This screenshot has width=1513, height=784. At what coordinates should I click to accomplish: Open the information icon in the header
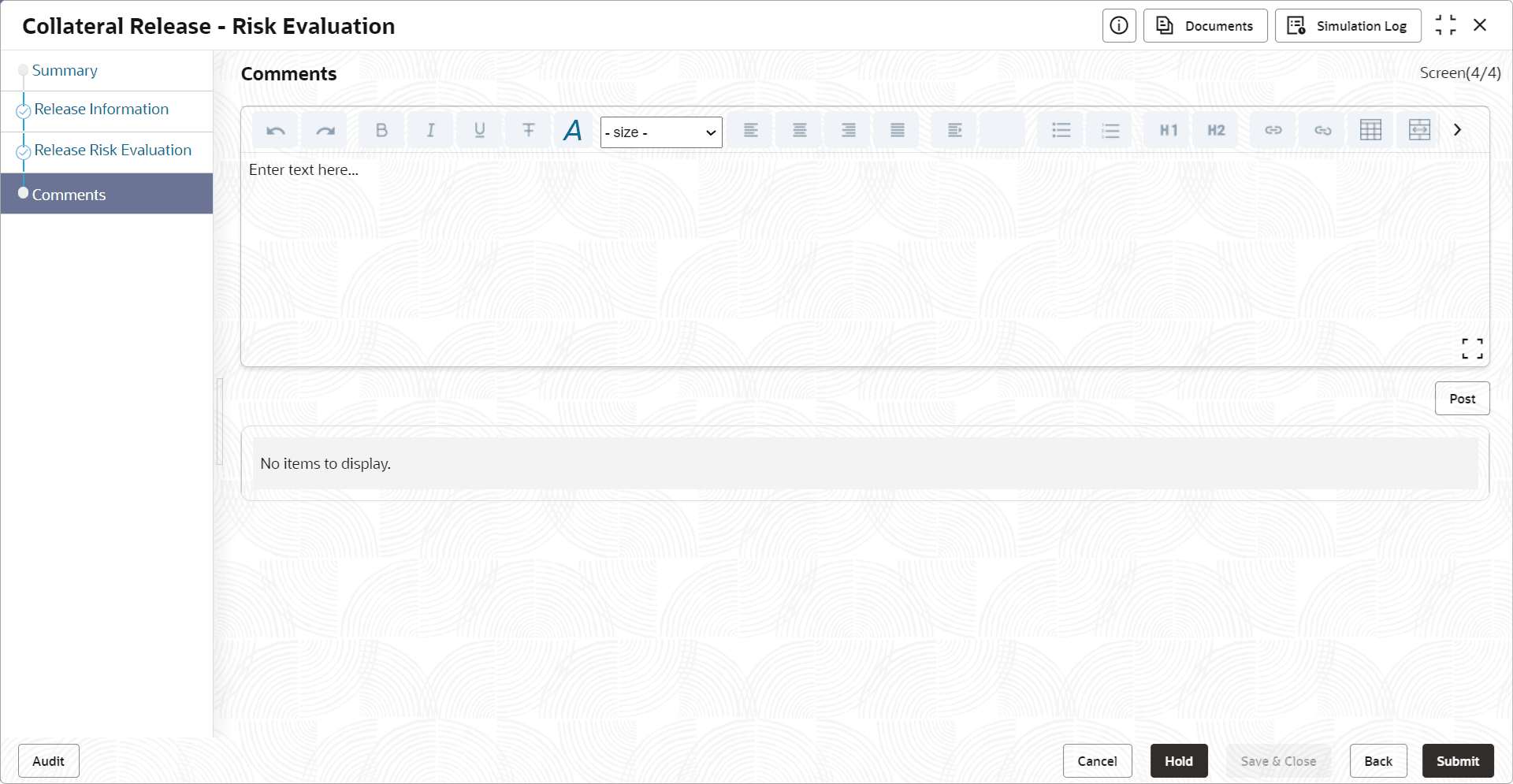click(x=1119, y=26)
